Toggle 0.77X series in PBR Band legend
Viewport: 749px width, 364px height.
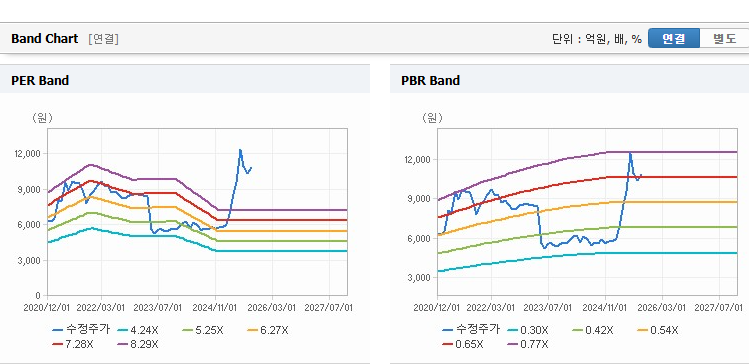[x=528, y=344]
